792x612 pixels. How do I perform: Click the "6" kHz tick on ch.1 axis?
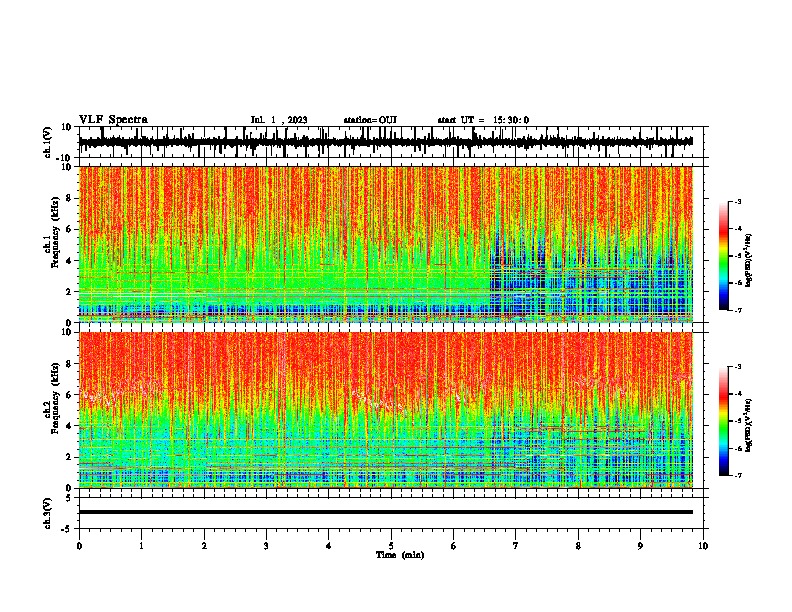tap(69, 230)
